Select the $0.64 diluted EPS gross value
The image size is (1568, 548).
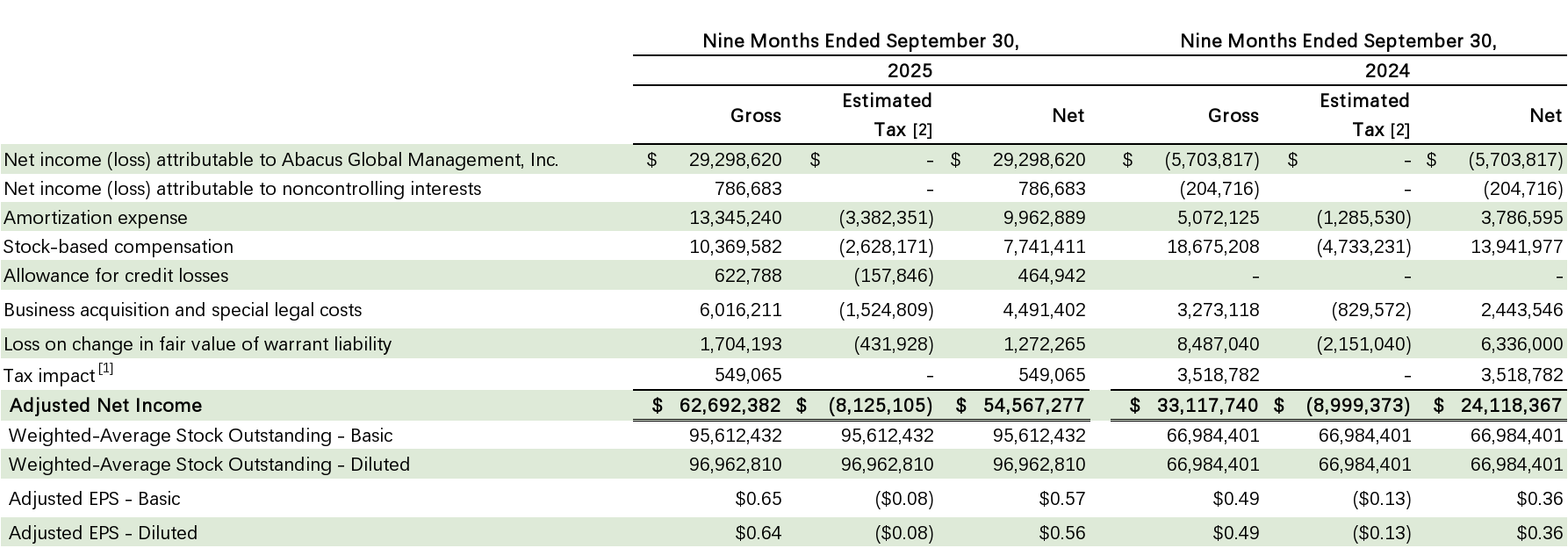click(758, 533)
